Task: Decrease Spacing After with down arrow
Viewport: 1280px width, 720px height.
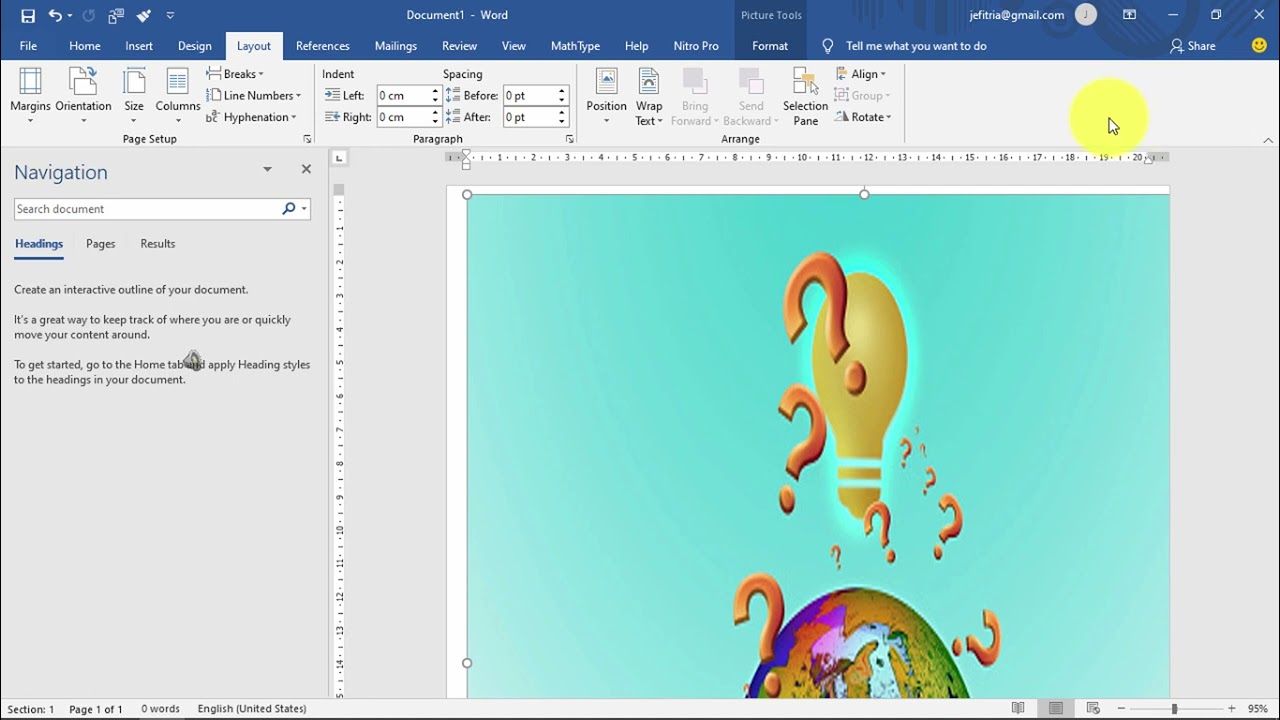Action: point(562,122)
